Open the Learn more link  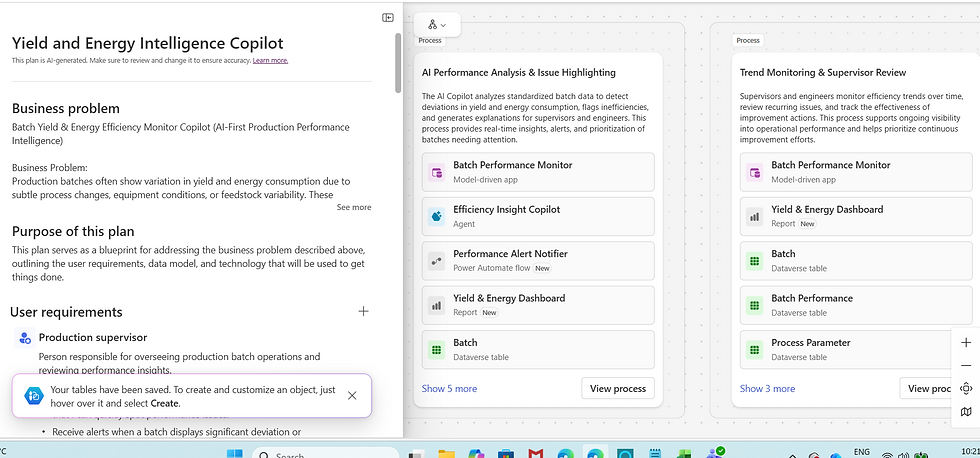coord(270,60)
